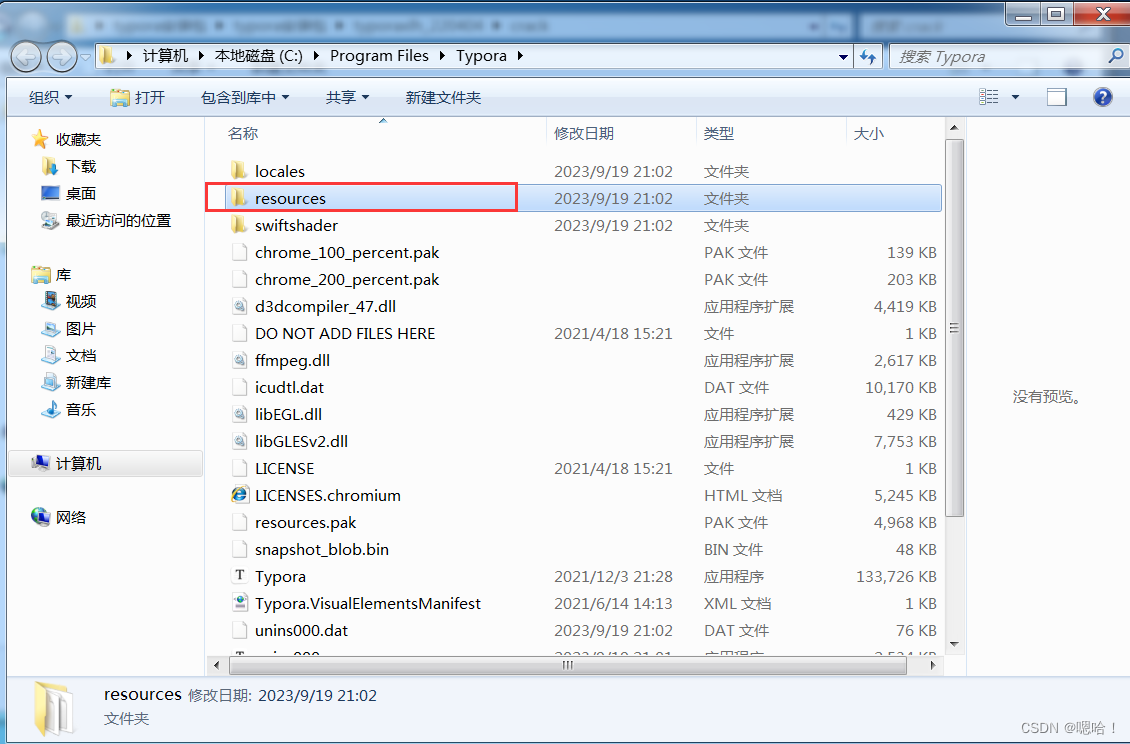This screenshot has height=744, width=1130.
Task: Sort by Name (名称) column header
Action: (242, 133)
